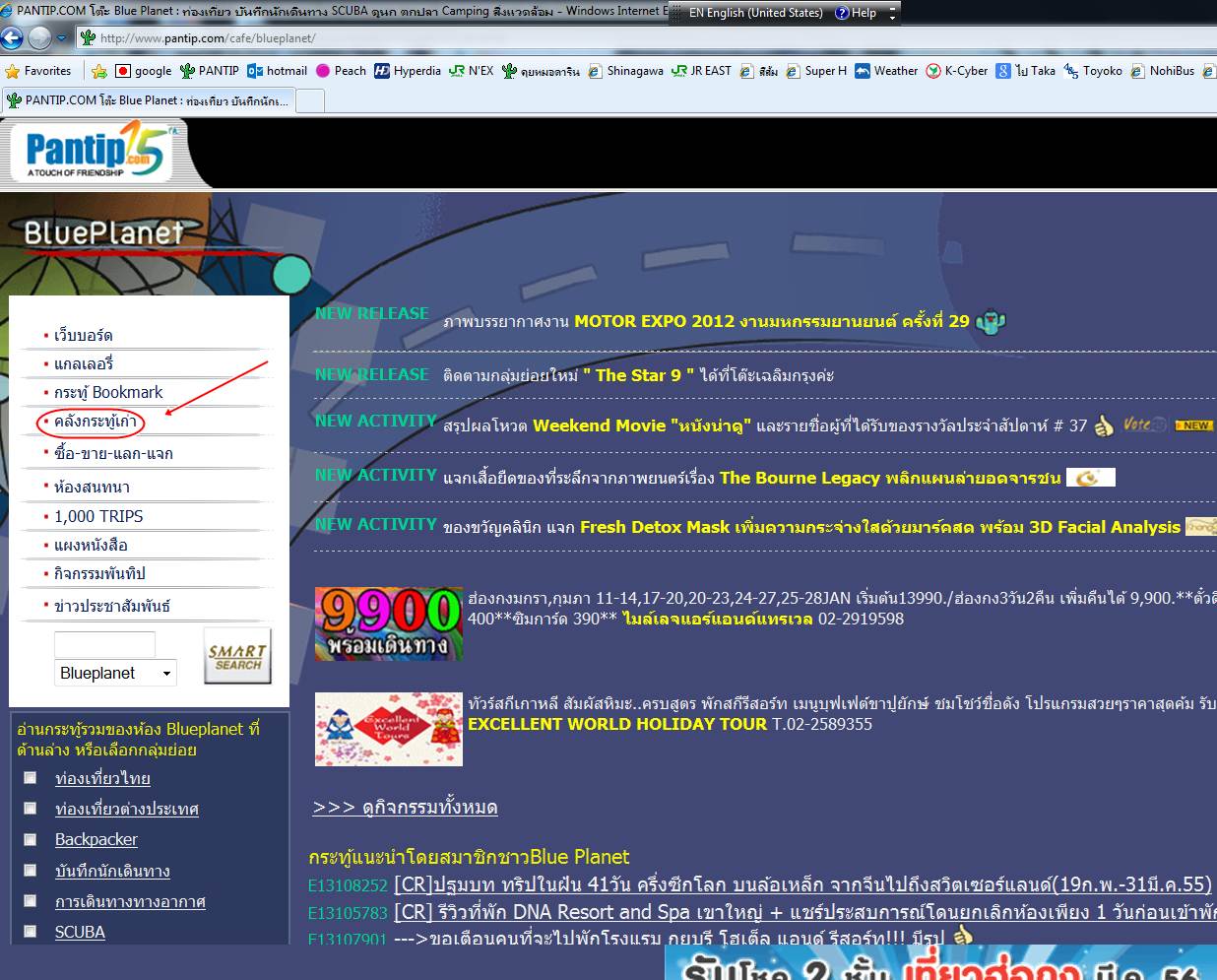Open the Backpacker subgroup link
Image resolution: width=1217 pixels, height=980 pixels.
pyautogui.click(x=96, y=839)
